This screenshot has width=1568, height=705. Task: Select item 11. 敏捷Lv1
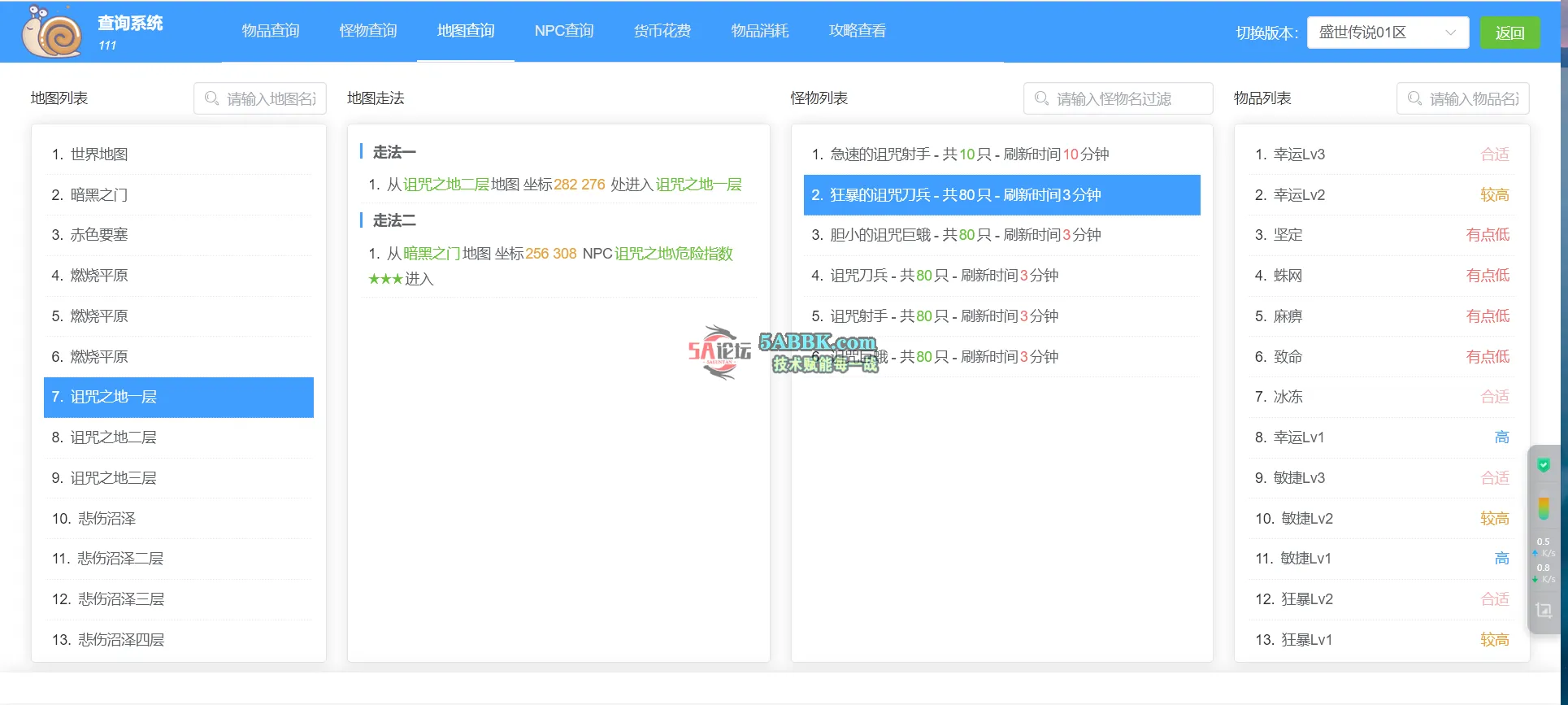[1382, 559]
